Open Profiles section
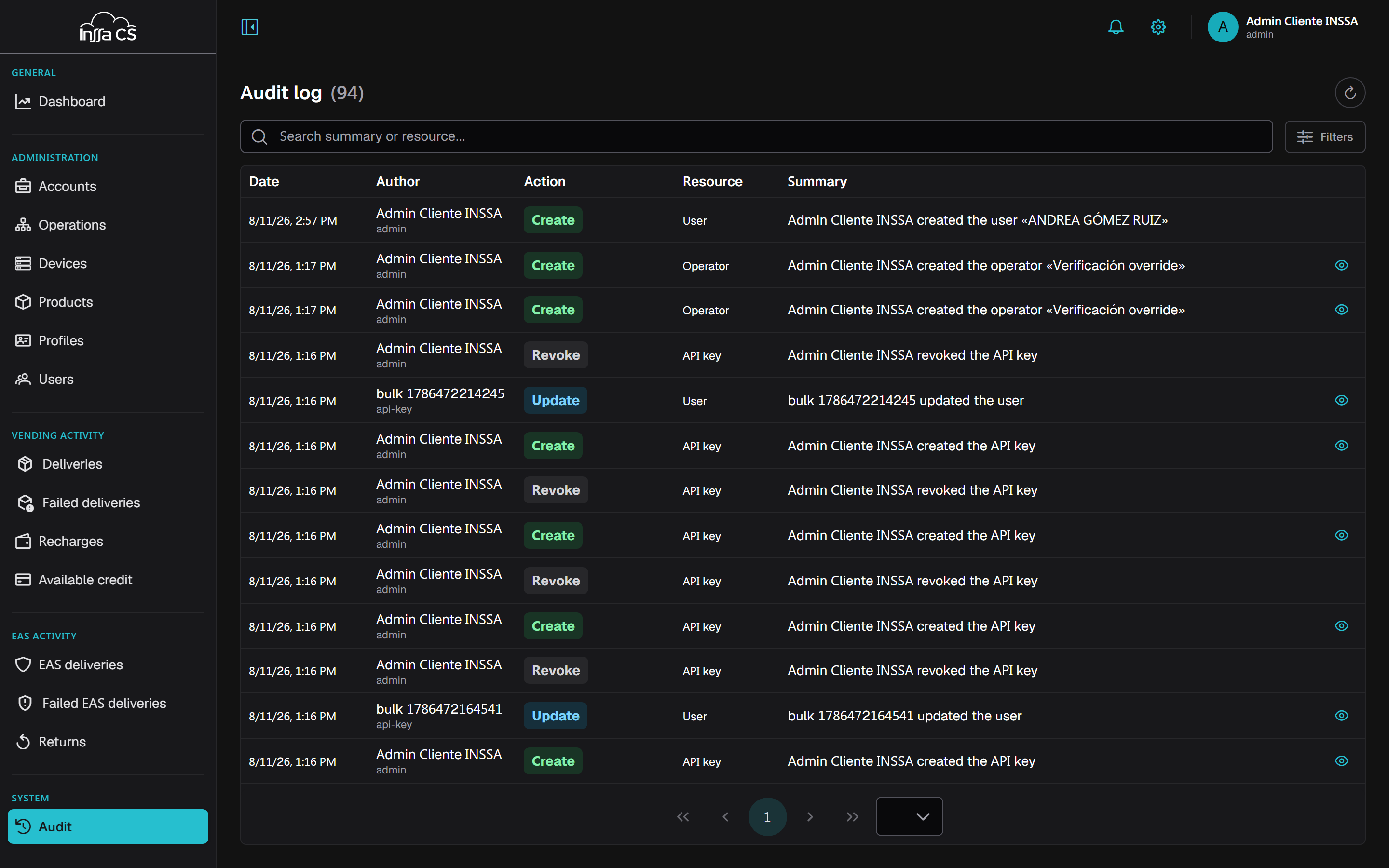The width and height of the screenshot is (1389, 868). (x=108, y=340)
